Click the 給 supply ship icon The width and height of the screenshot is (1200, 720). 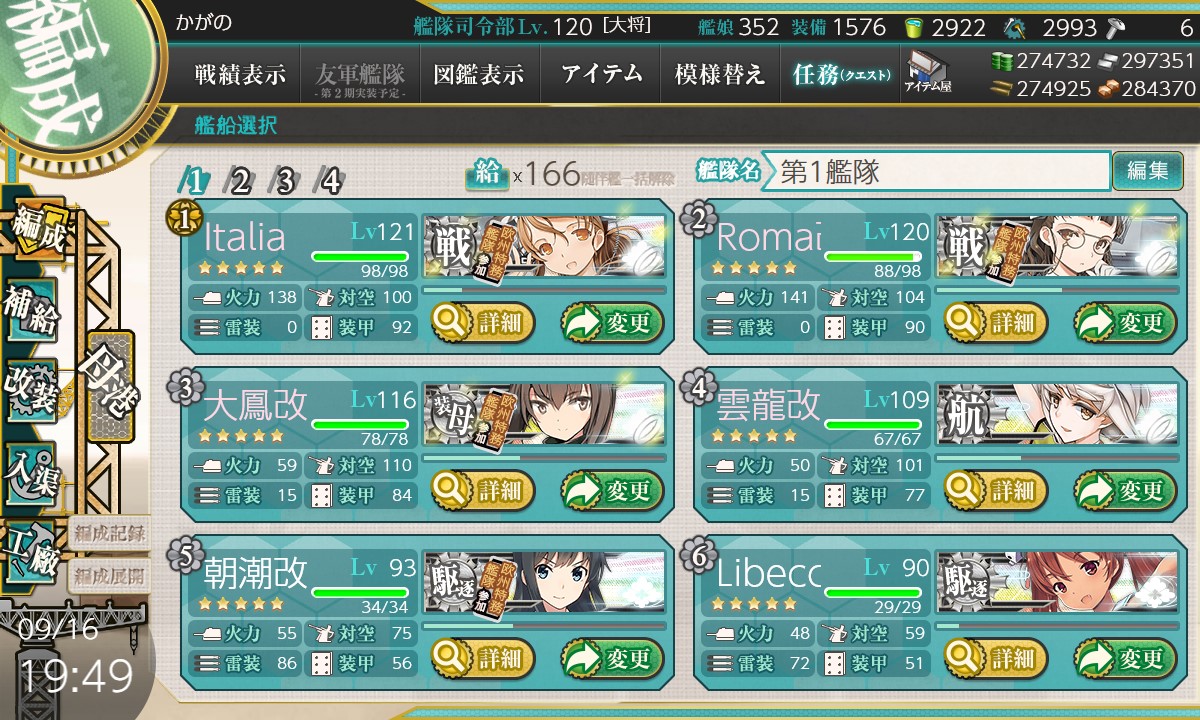486,174
